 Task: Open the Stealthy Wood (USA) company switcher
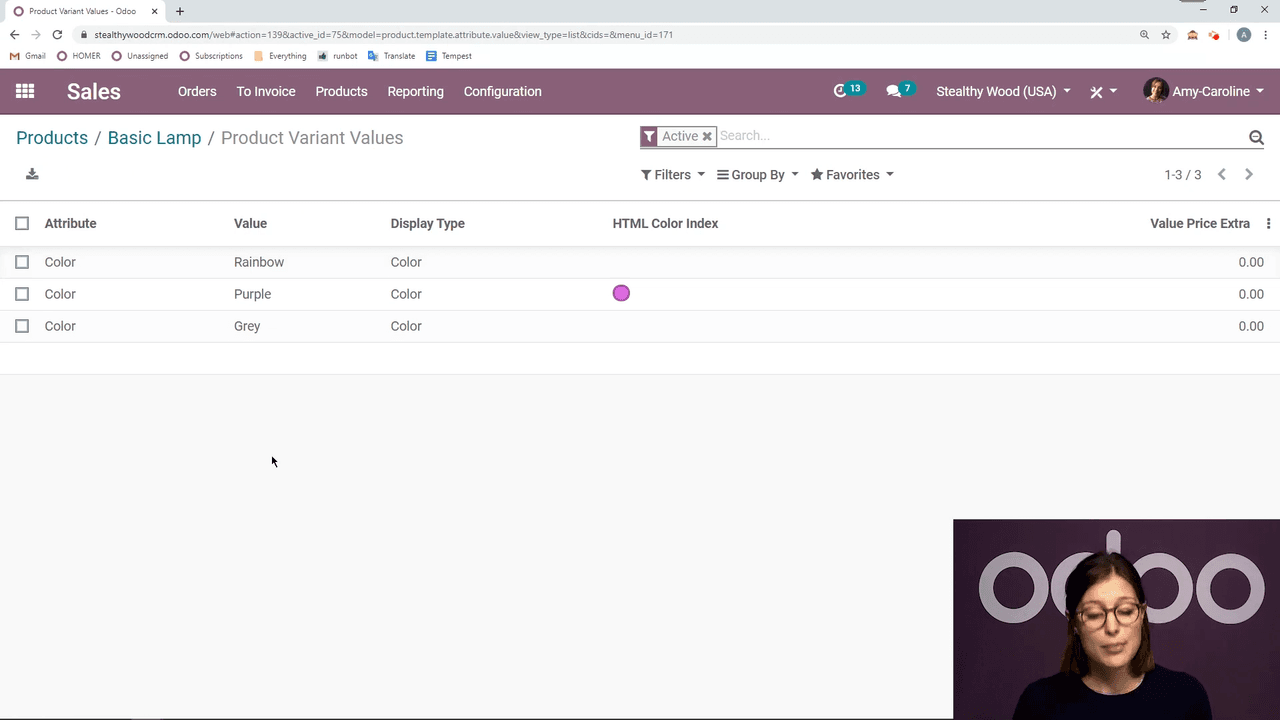click(1002, 91)
